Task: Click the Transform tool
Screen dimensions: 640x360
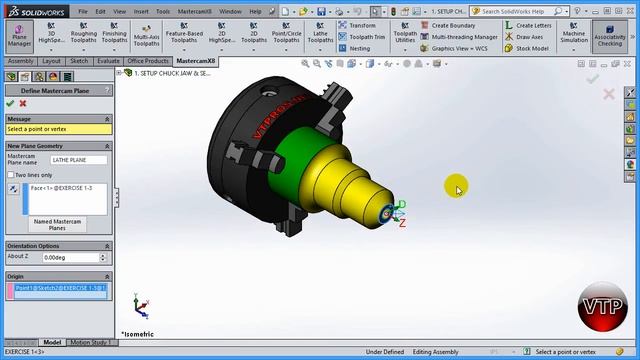Action: tap(357, 25)
